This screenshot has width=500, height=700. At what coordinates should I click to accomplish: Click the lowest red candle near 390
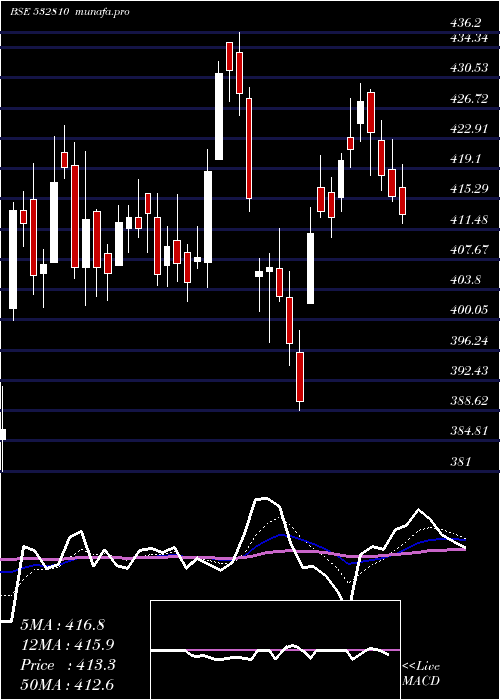tap(300, 376)
